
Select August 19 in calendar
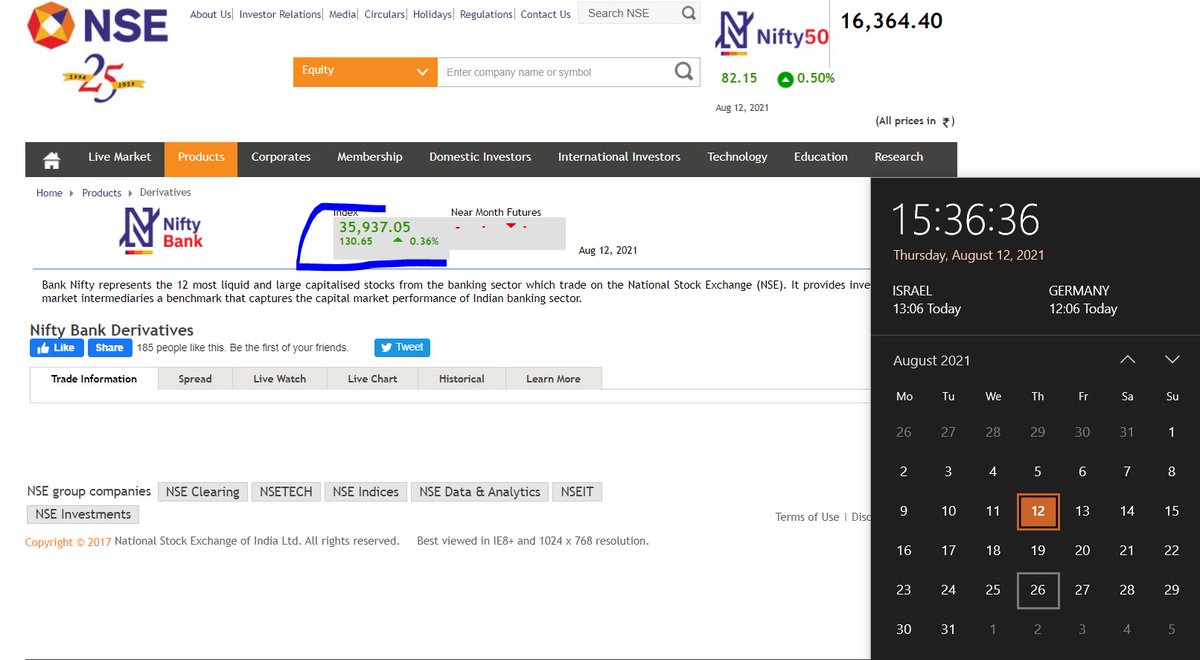click(1038, 550)
